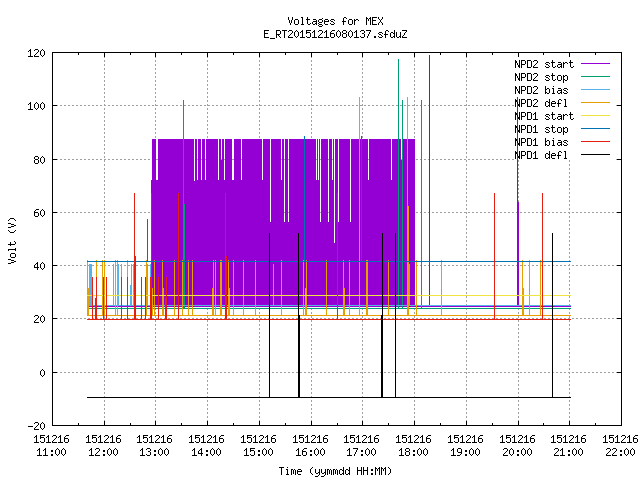The image size is (640, 480).
Task: Click the red NPD1 bias legend line
Action: [596, 142]
